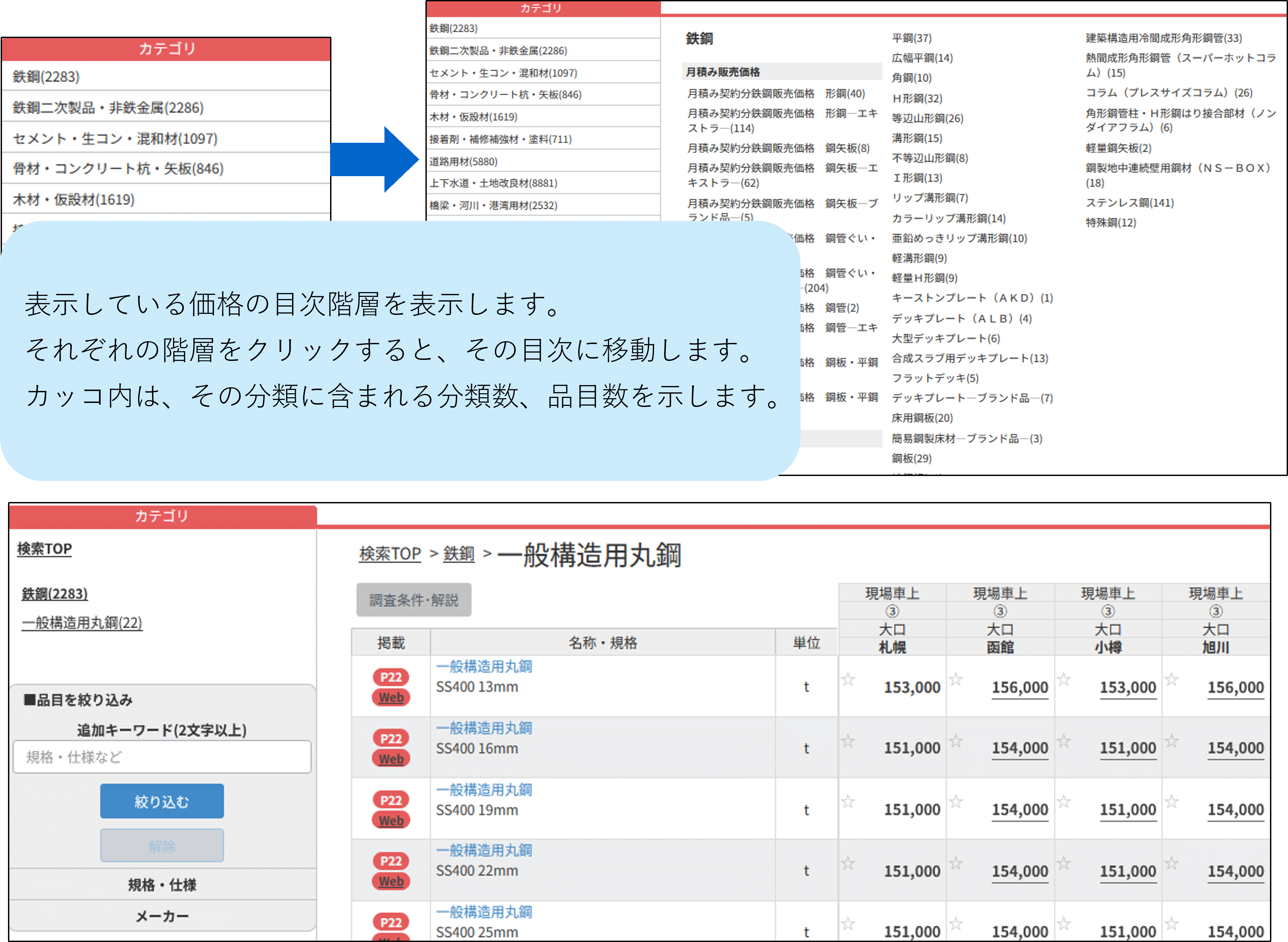Click favorite star for SS400 13mm 函館 price
The width and height of the screenshot is (1288, 942).
pyautogui.click(x=956, y=679)
